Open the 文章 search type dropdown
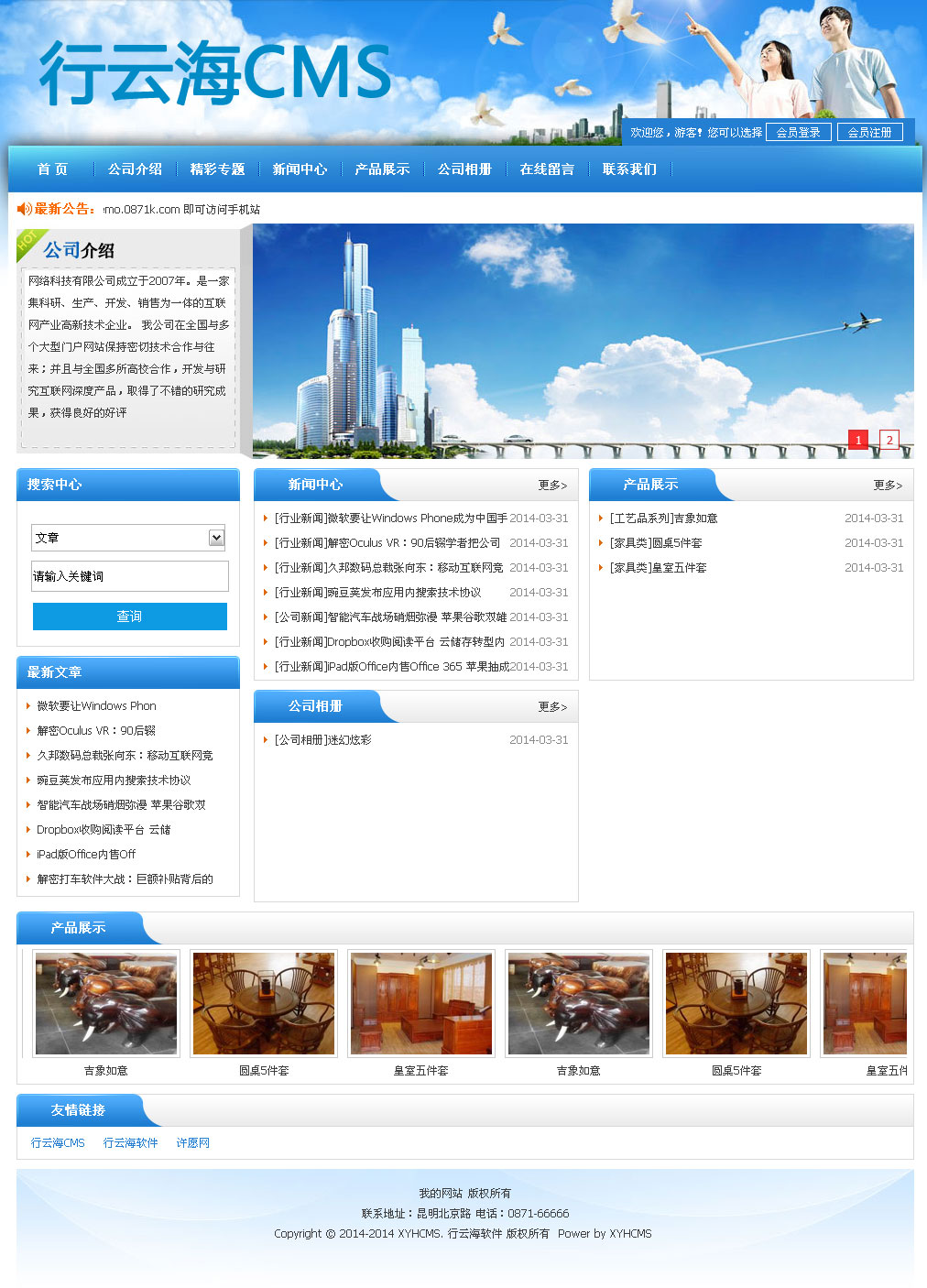 click(x=216, y=538)
